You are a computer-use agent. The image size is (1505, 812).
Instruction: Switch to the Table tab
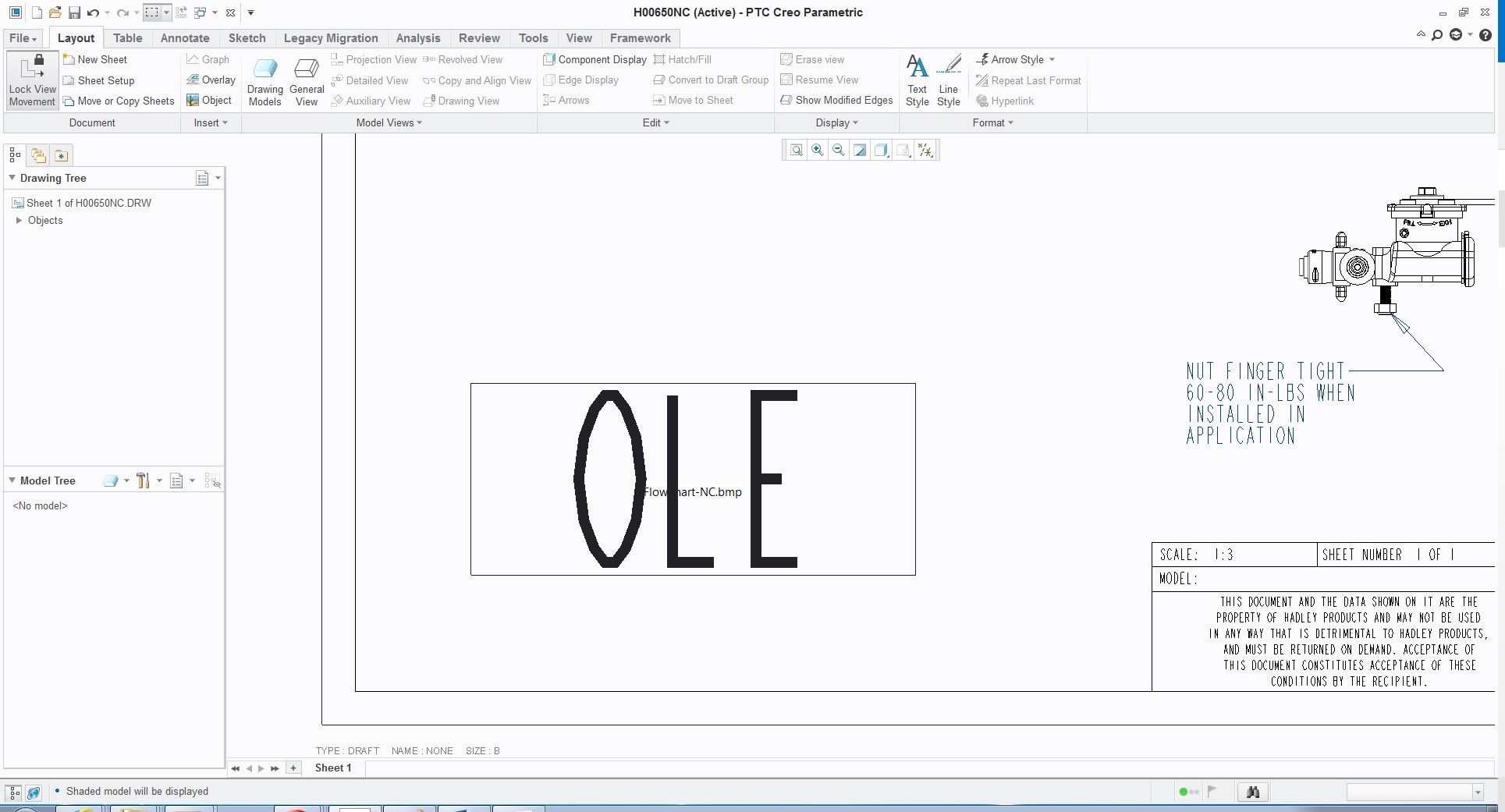coord(127,37)
